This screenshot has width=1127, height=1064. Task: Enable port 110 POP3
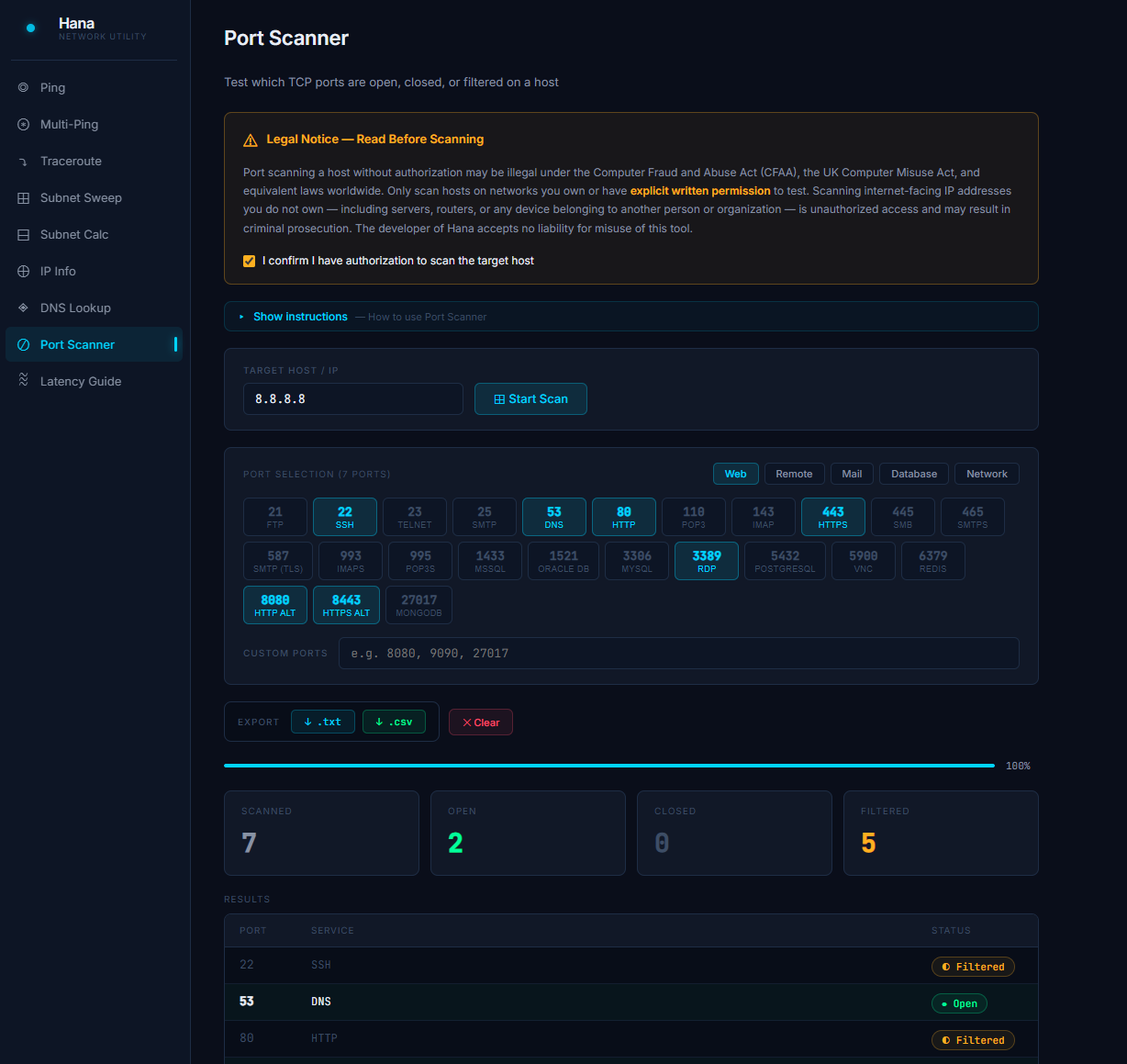(x=694, y=517)
